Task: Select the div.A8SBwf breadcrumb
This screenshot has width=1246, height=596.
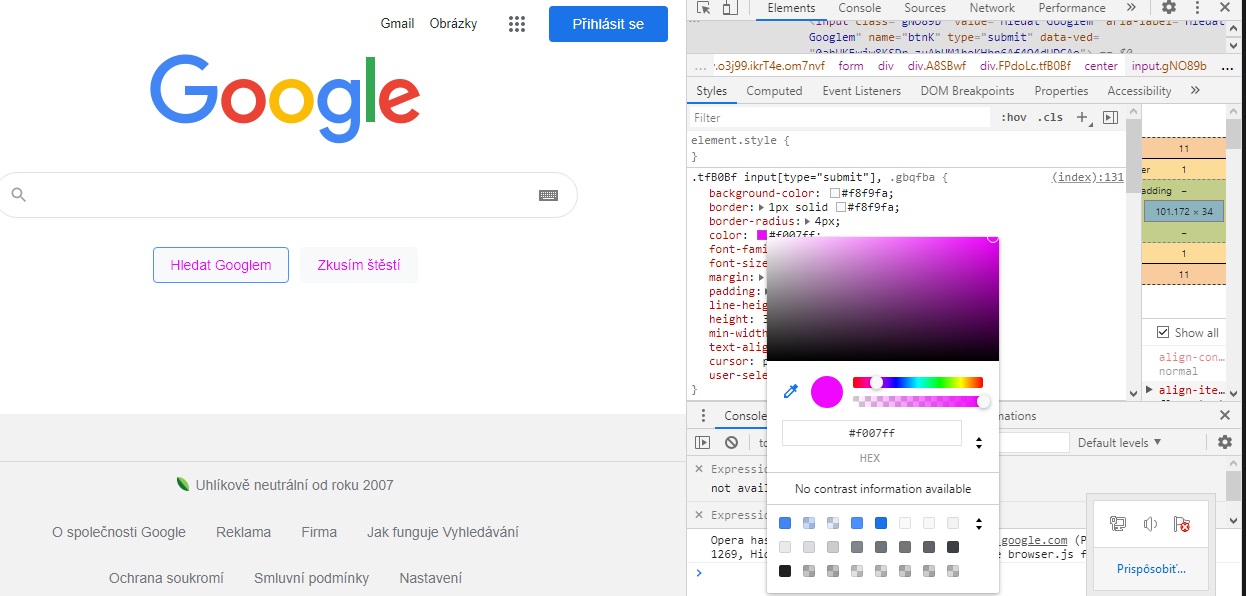Action: 937,66
